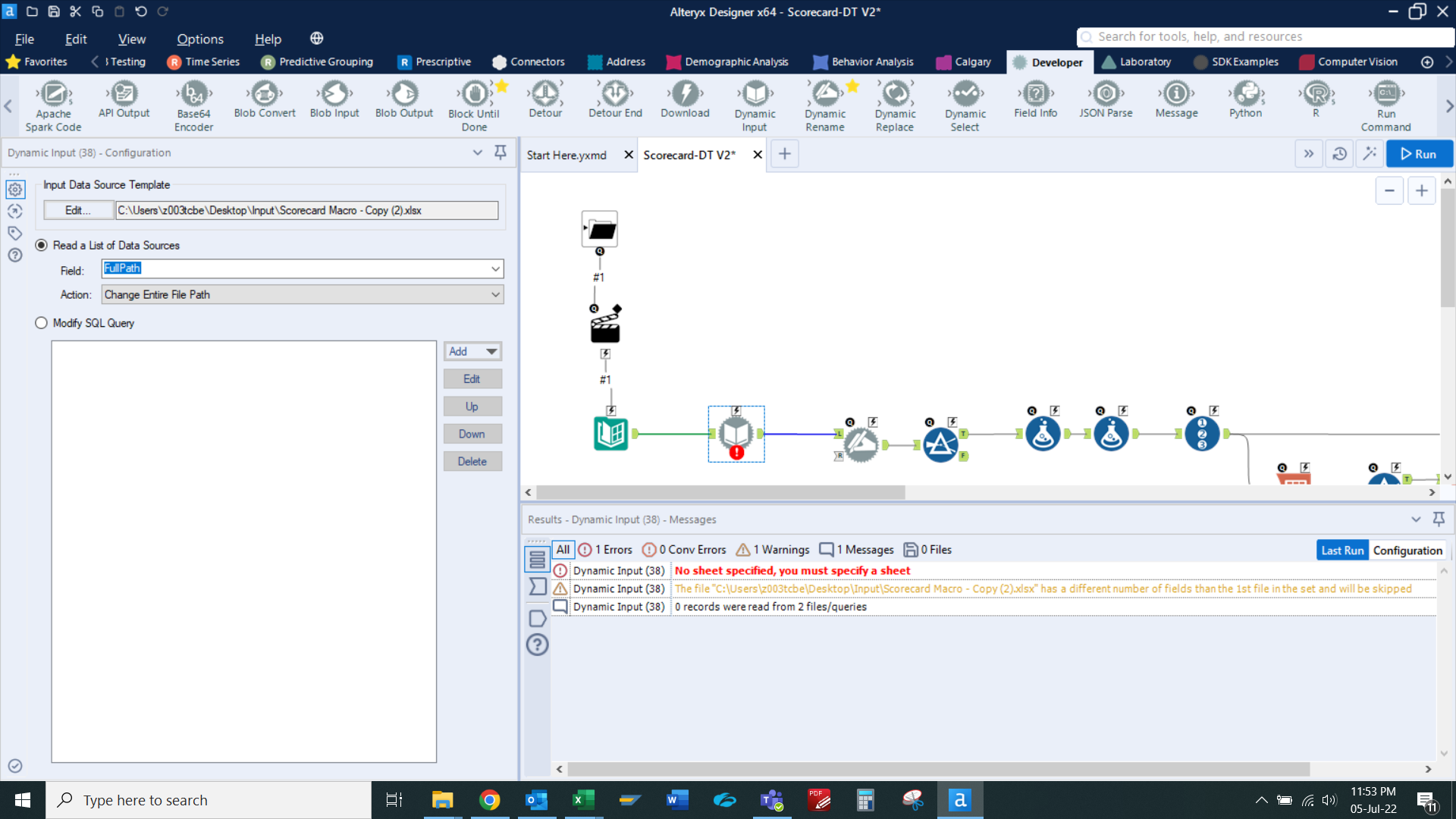The image size is (1456, 819).
Task: Expand the Action dropdown list
Action: (495, 294)
